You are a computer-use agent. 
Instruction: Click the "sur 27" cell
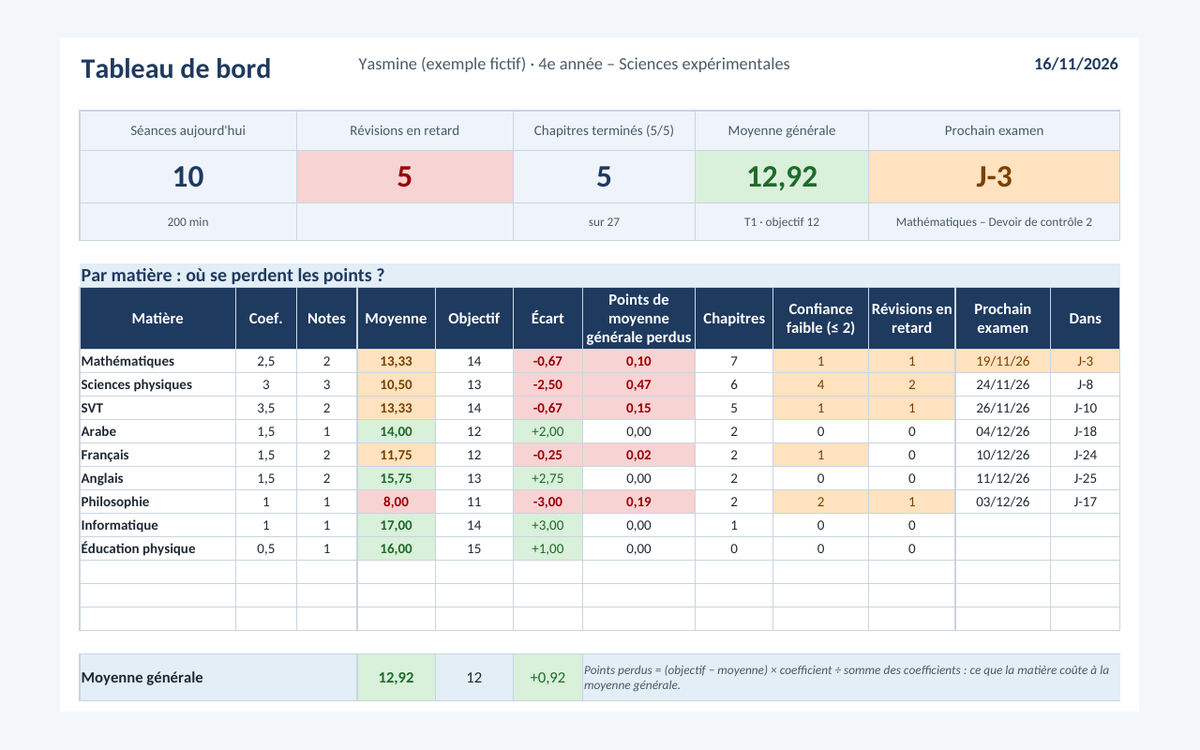click(604, 222)
